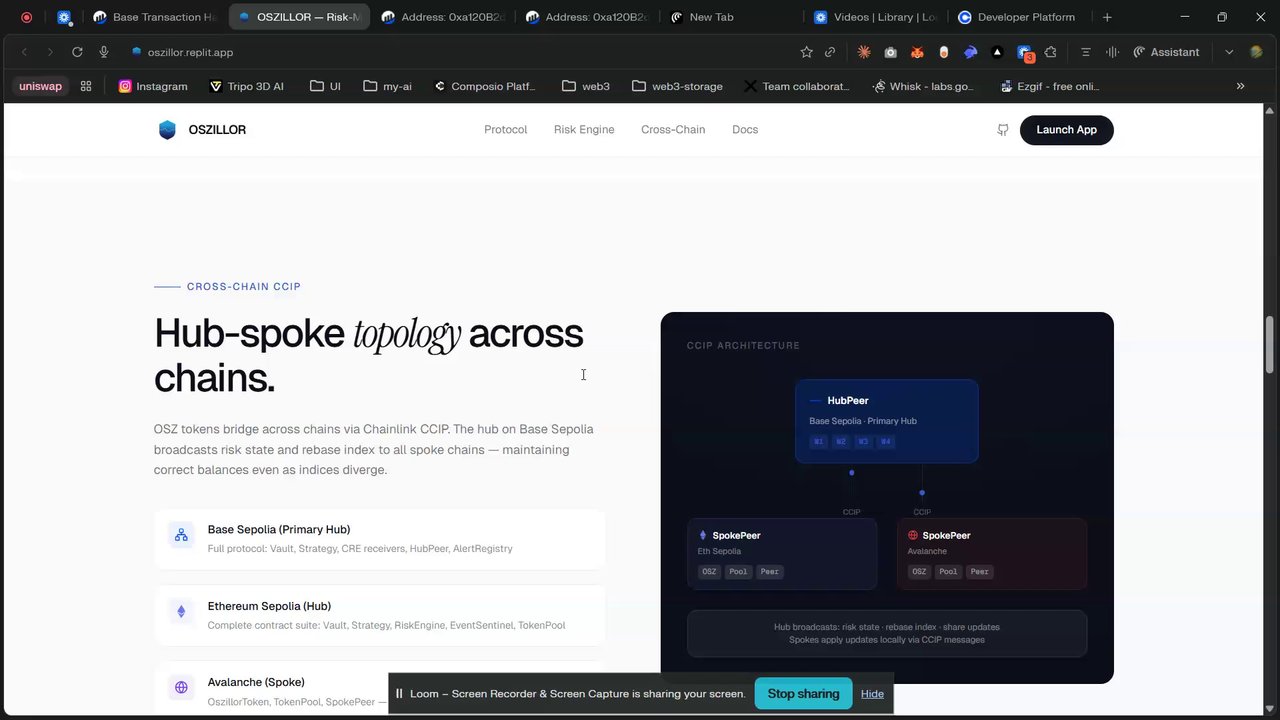The image size is (1280, 720).
Task: Click the apps grid bookmark icon
Action: click(x=86, y=86)
